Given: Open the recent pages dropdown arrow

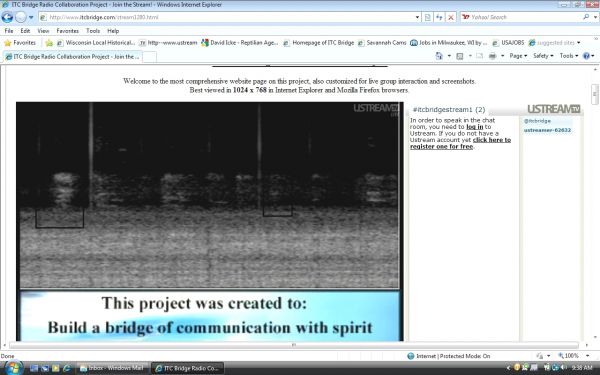Looking at the screenshot, I should (x=31, y=17).
